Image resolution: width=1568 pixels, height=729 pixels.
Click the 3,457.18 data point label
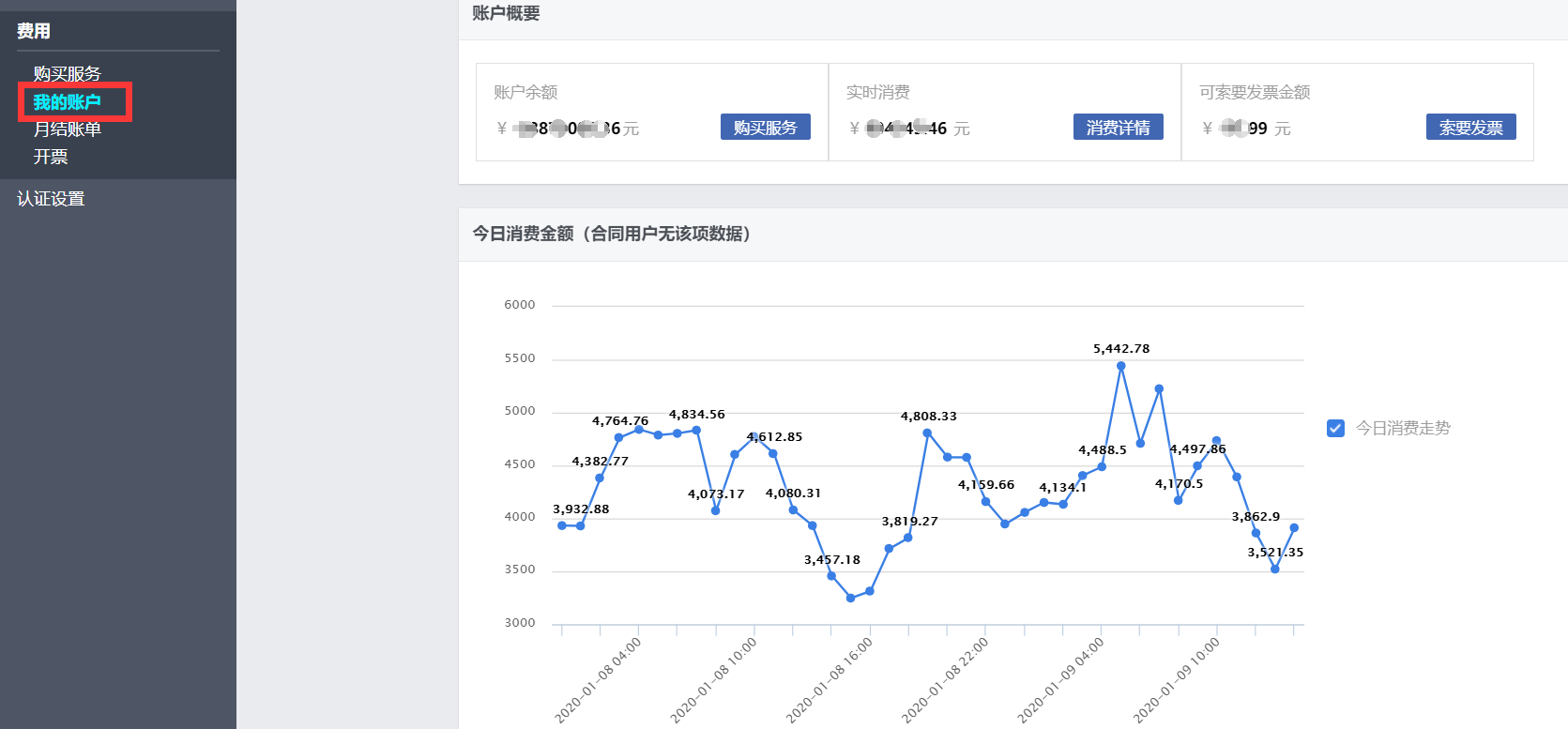(x=831, y=560)
